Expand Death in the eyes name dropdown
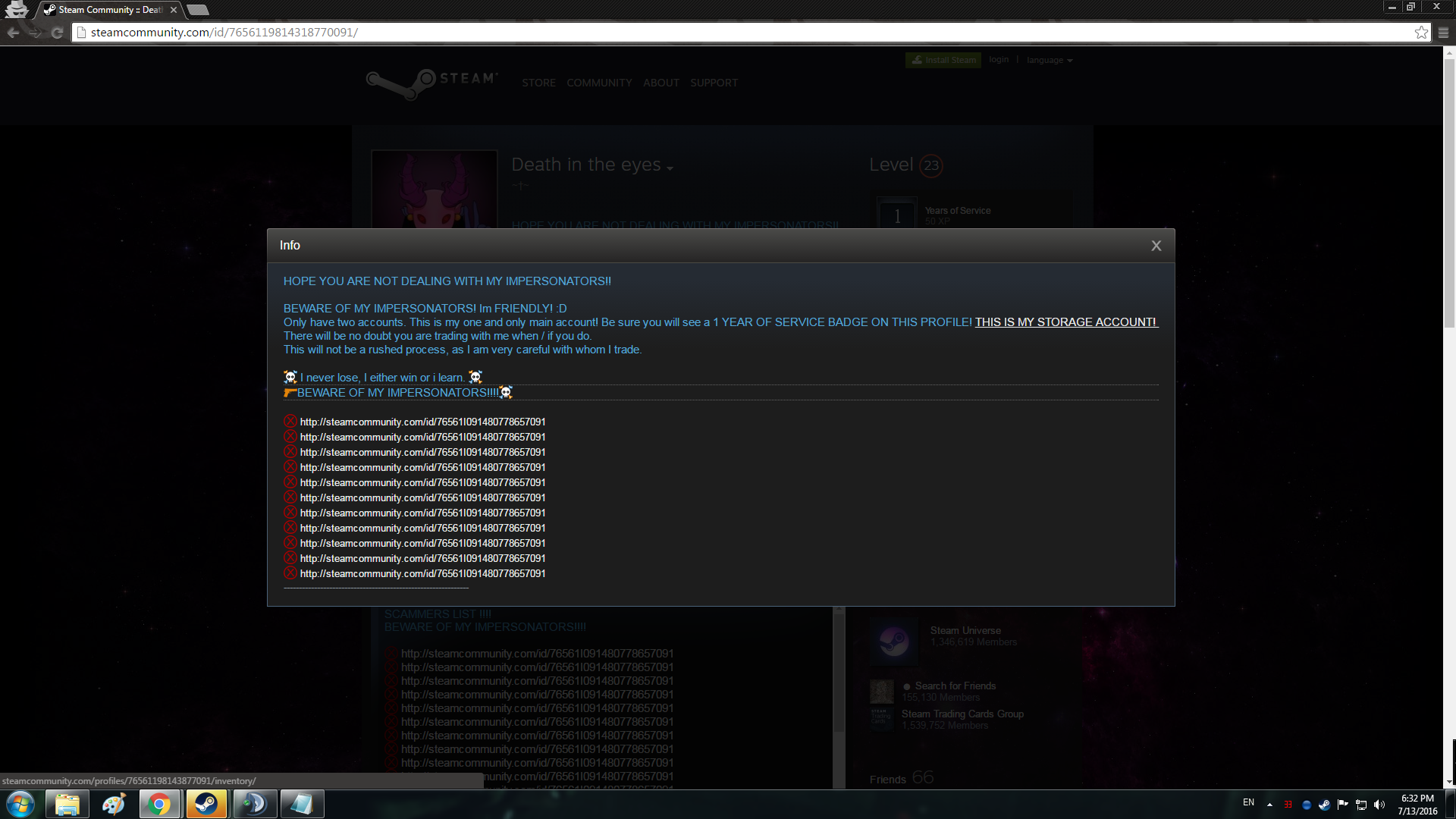The image size is (1456, 819). pyautogui.click(x=670, y=168)
